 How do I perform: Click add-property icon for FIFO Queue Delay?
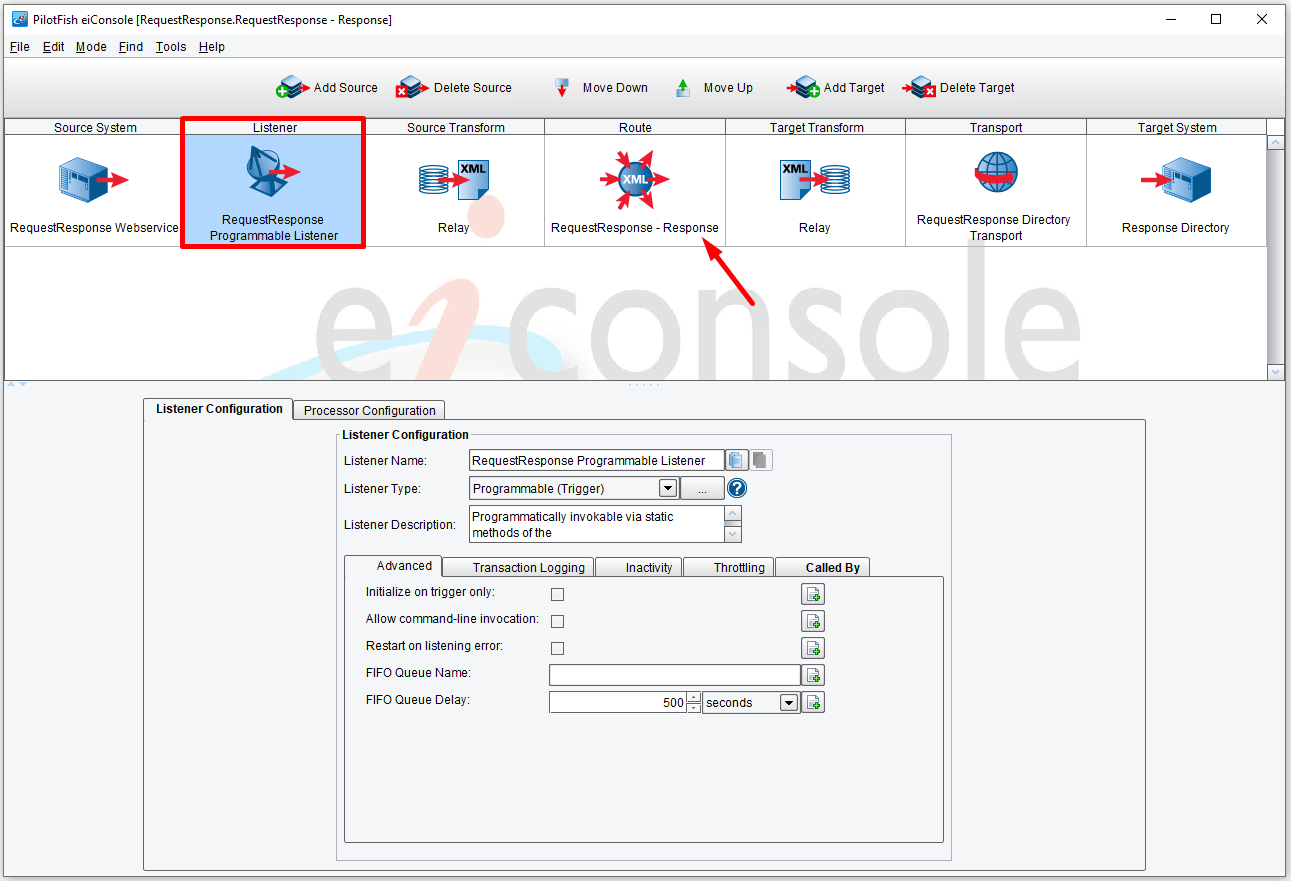[x=813, y=702]
